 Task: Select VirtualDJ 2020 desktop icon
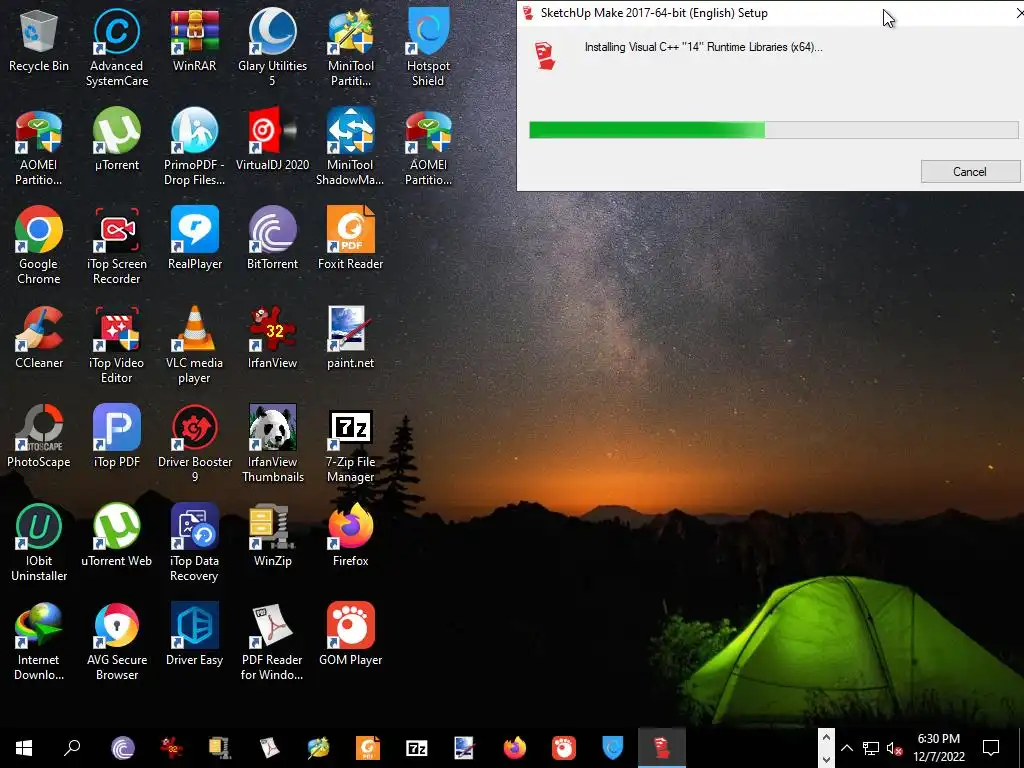[272, 139]
